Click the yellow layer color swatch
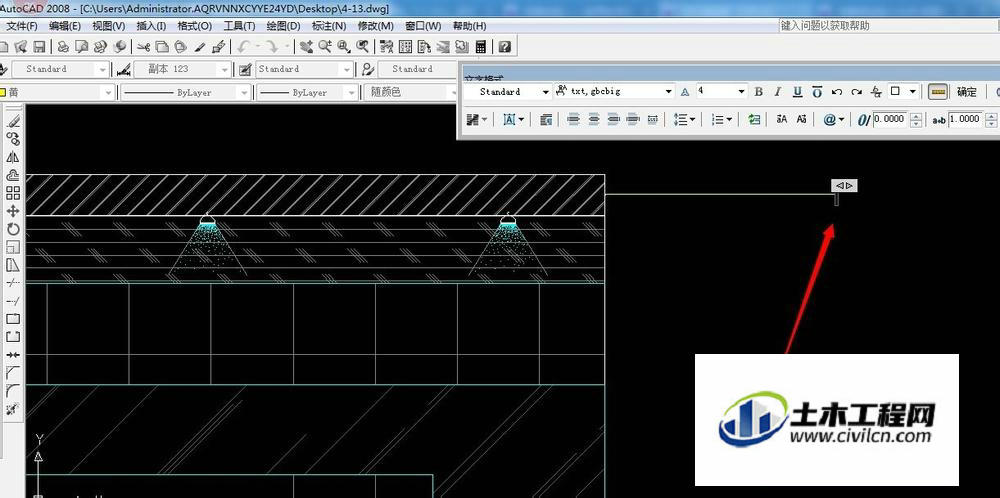This screenshot has height=498, width=1000. click(x=3, y=92)
